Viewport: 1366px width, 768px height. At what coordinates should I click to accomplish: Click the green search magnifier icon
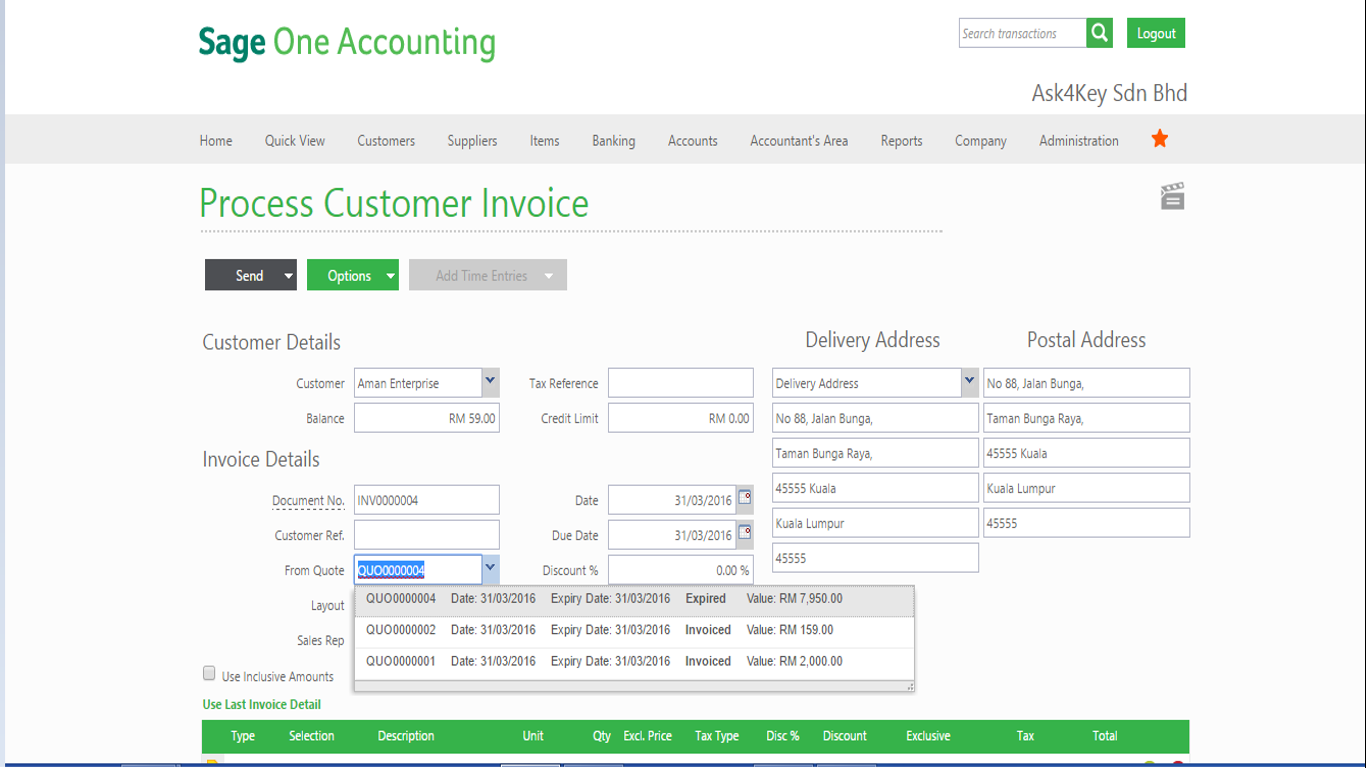(1100, 33)
